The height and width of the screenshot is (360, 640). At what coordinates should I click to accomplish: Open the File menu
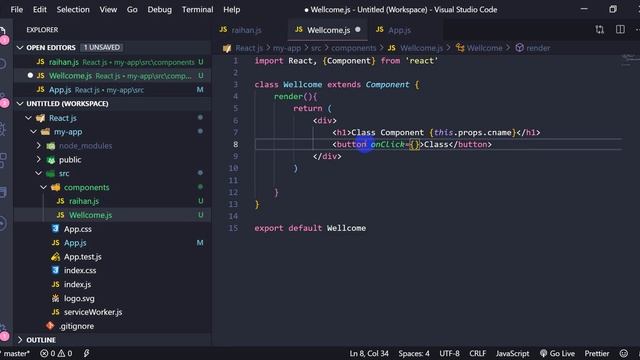tap(16, 9)
